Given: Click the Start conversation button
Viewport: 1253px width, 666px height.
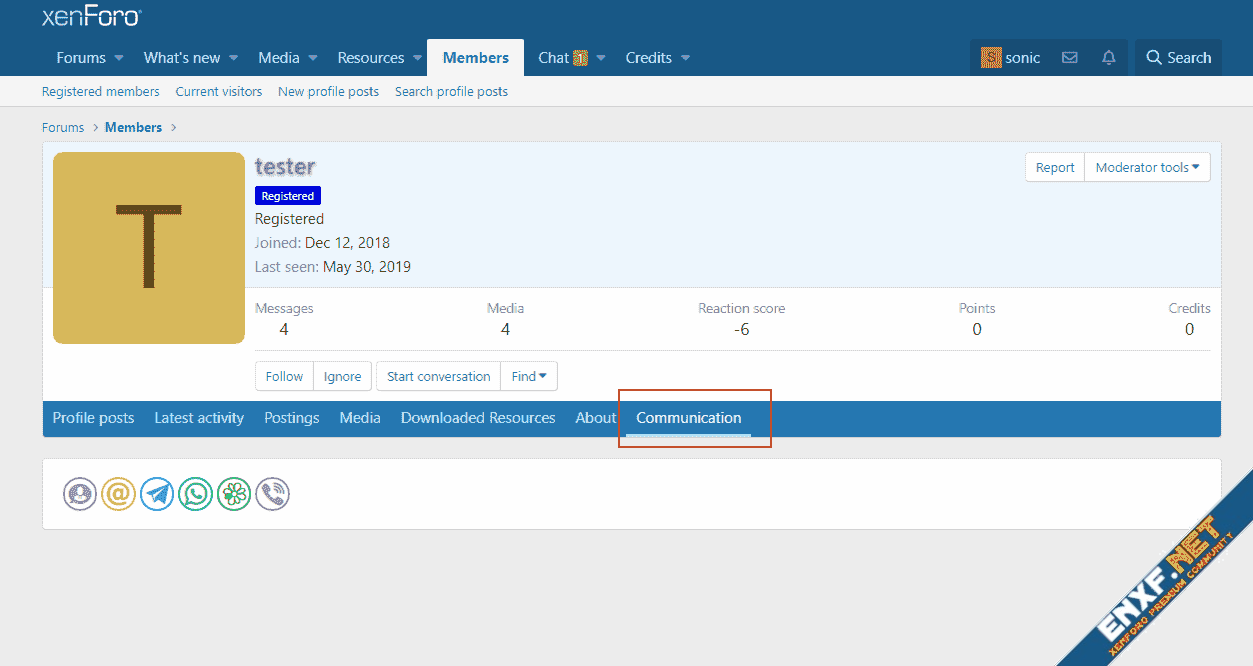Looking at the screenshot, I should (438, 377).
